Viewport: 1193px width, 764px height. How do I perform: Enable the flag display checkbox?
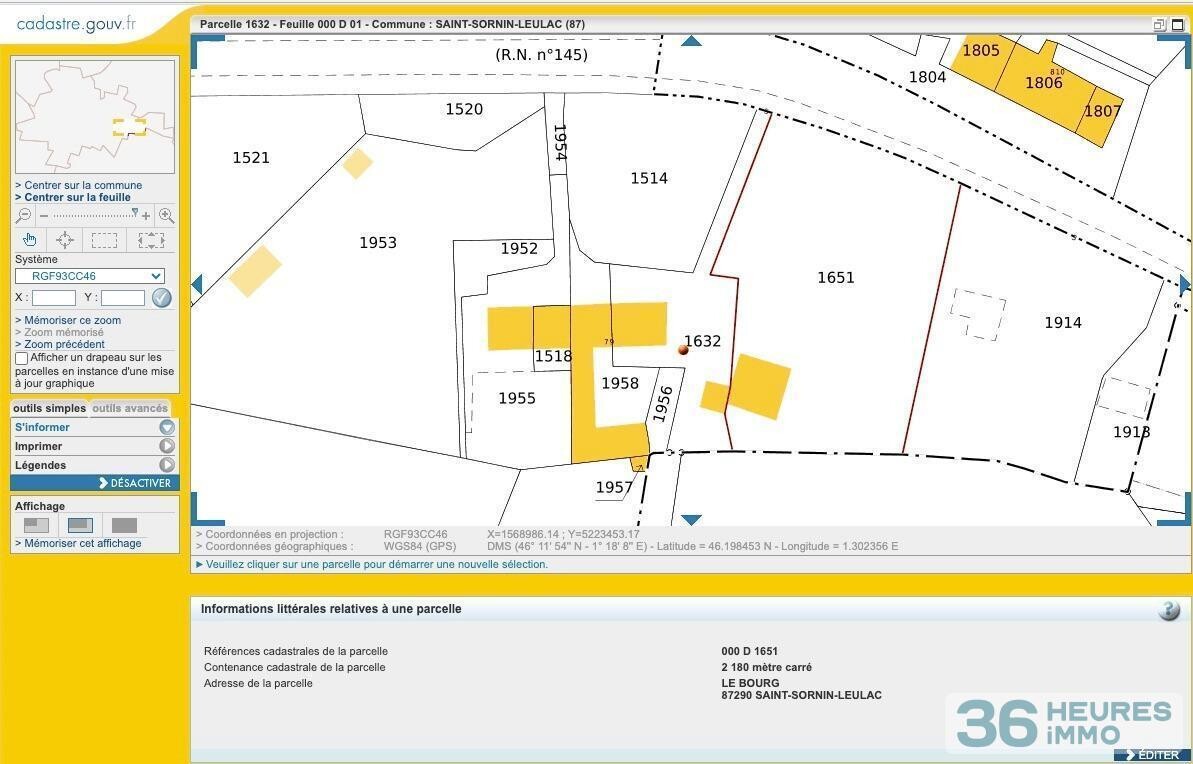click(x=22, y=358)
